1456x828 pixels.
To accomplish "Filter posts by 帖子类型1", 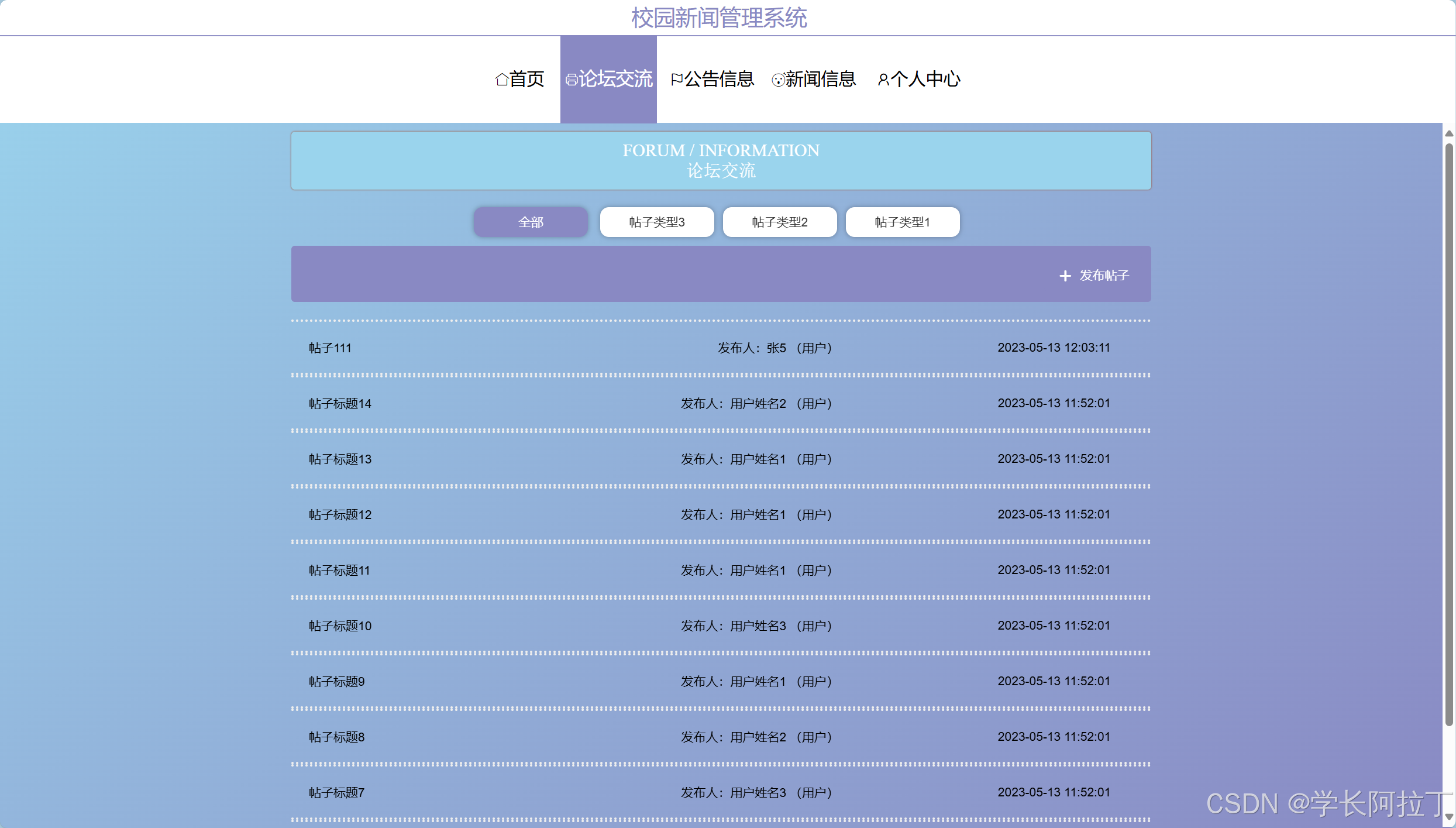I will pyautogui.click(x=902, y=222).
